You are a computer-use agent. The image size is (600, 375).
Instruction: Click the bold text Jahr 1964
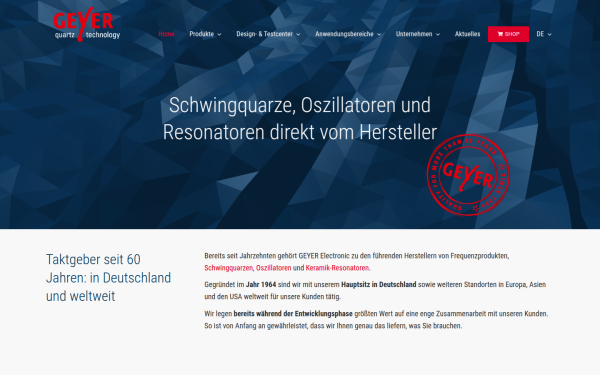pos(261,285)
